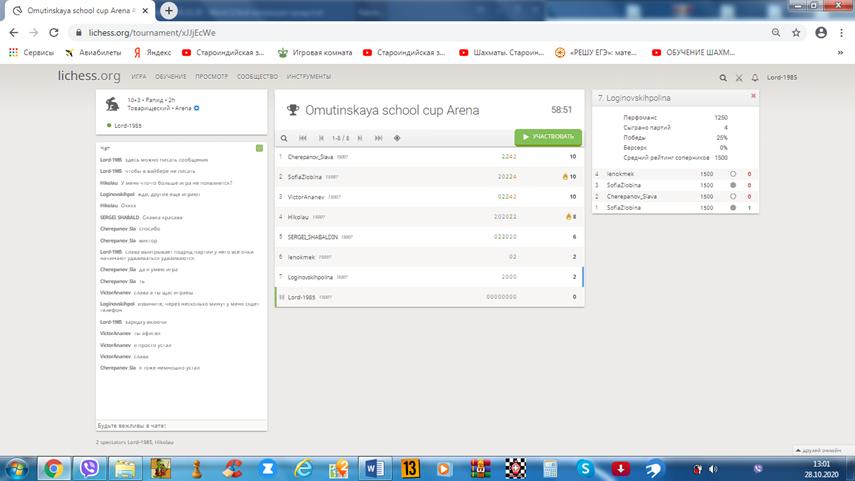This screenshot has height=481, width=855.
Task: Click the chat message input field
Action: [x=180, y=424]
